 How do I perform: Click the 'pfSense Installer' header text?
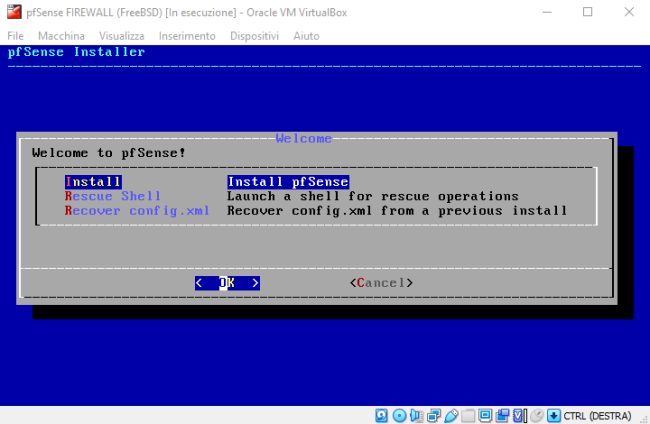point(77,52)
